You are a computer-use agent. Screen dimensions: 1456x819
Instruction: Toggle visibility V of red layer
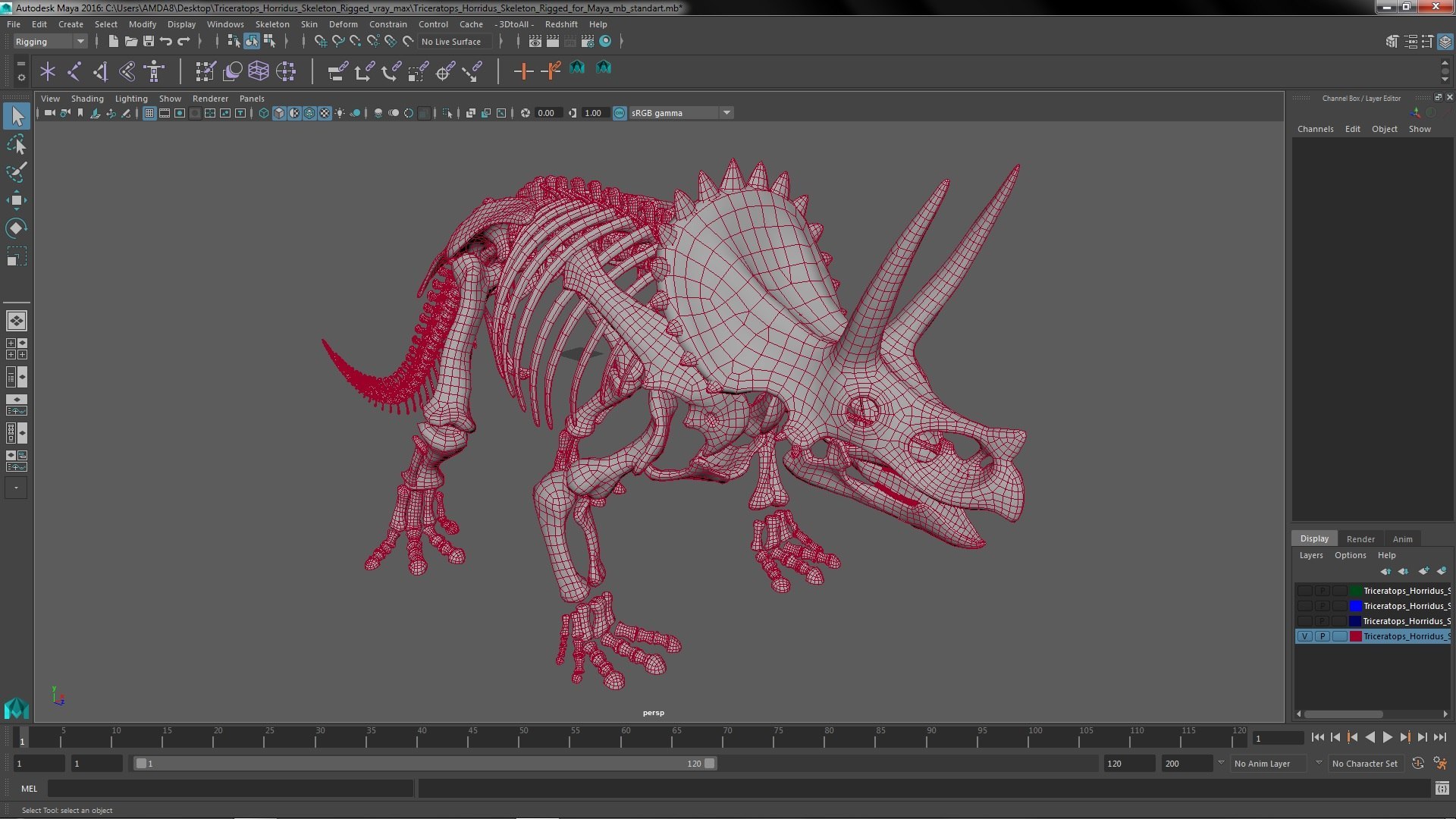point(1304,636)
